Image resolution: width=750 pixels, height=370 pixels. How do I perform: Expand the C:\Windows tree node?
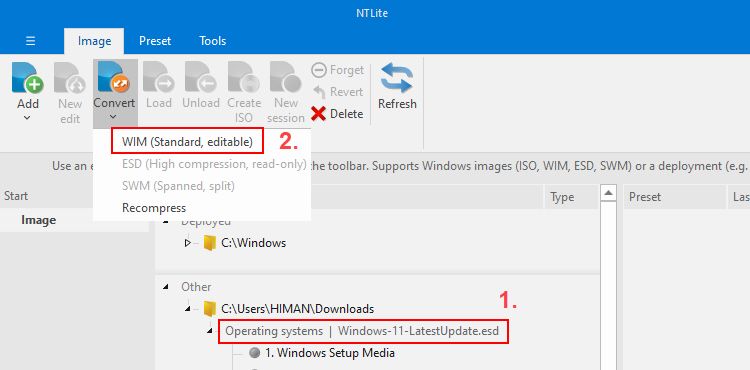[188, 243]
